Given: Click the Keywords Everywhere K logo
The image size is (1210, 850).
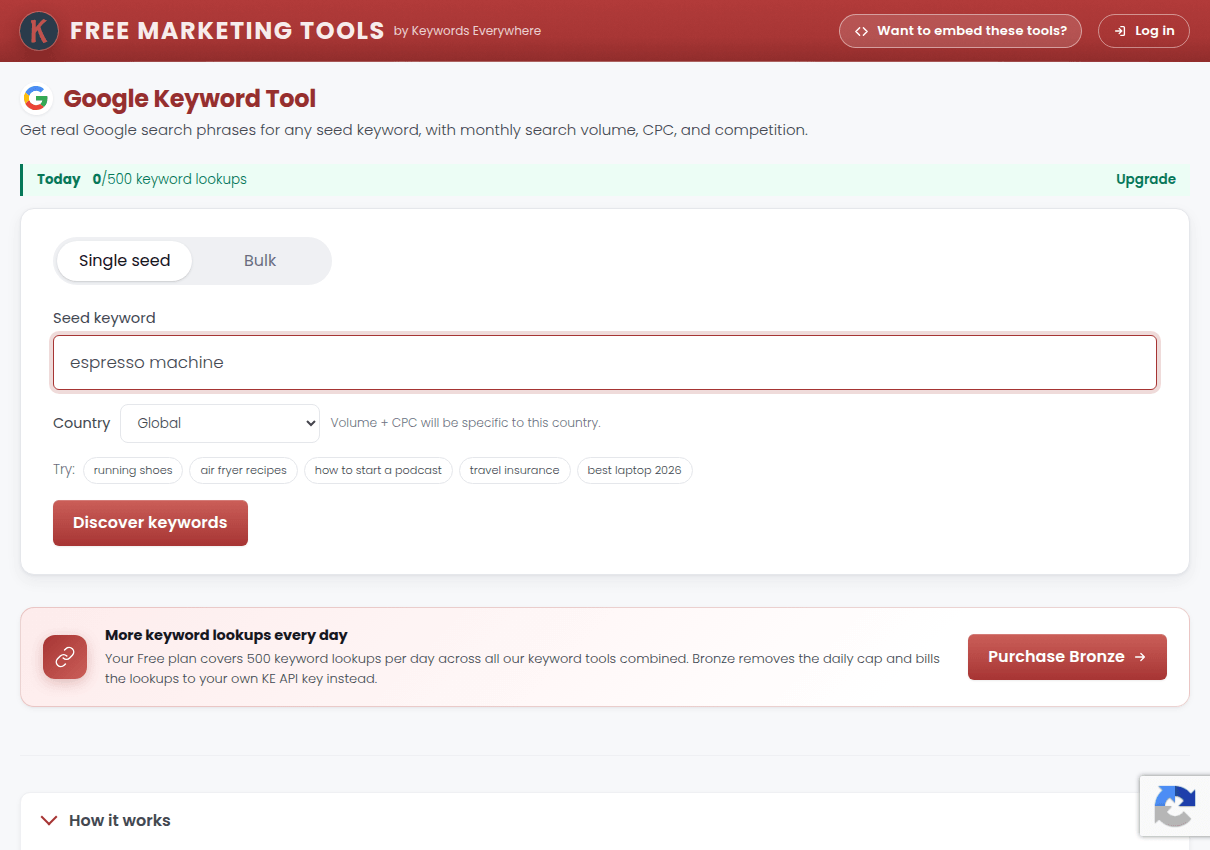Looking at the screenshot, I should coord(39,31).
